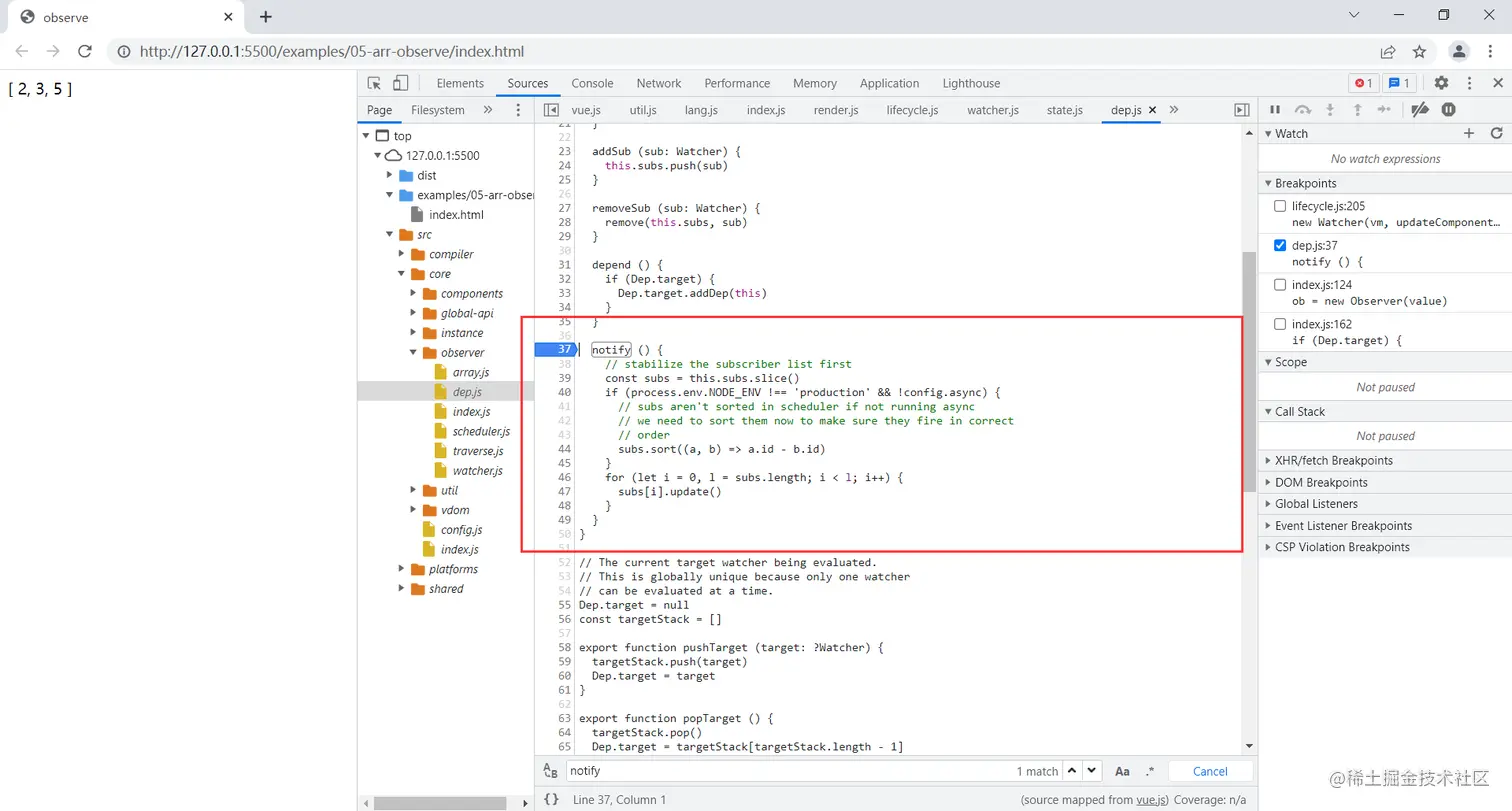Click the code editor vertical scrollbar
Image resolution: width=1512 pixels, height=811 pixels.
coord(1249,370)
